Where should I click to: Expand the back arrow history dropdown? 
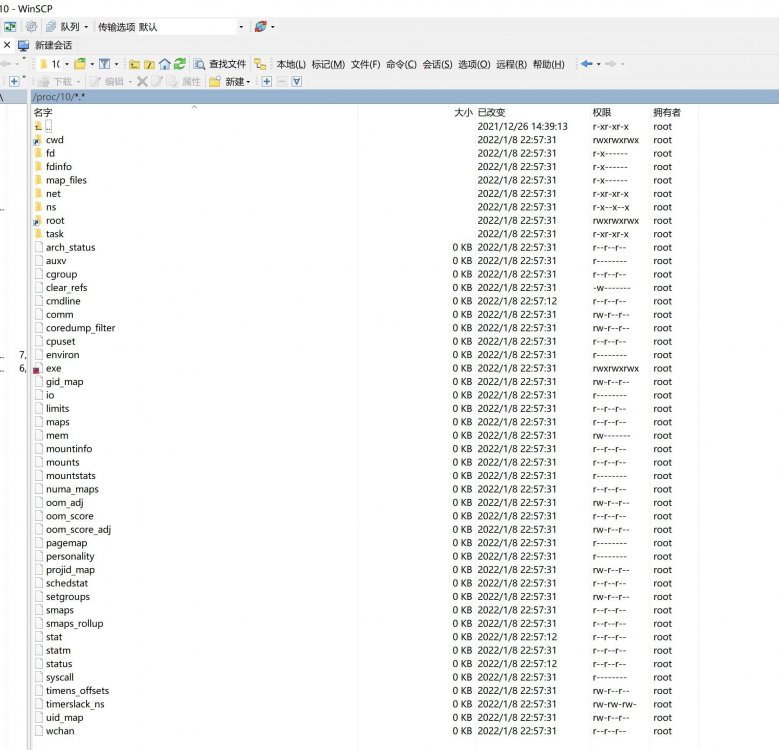598,64
